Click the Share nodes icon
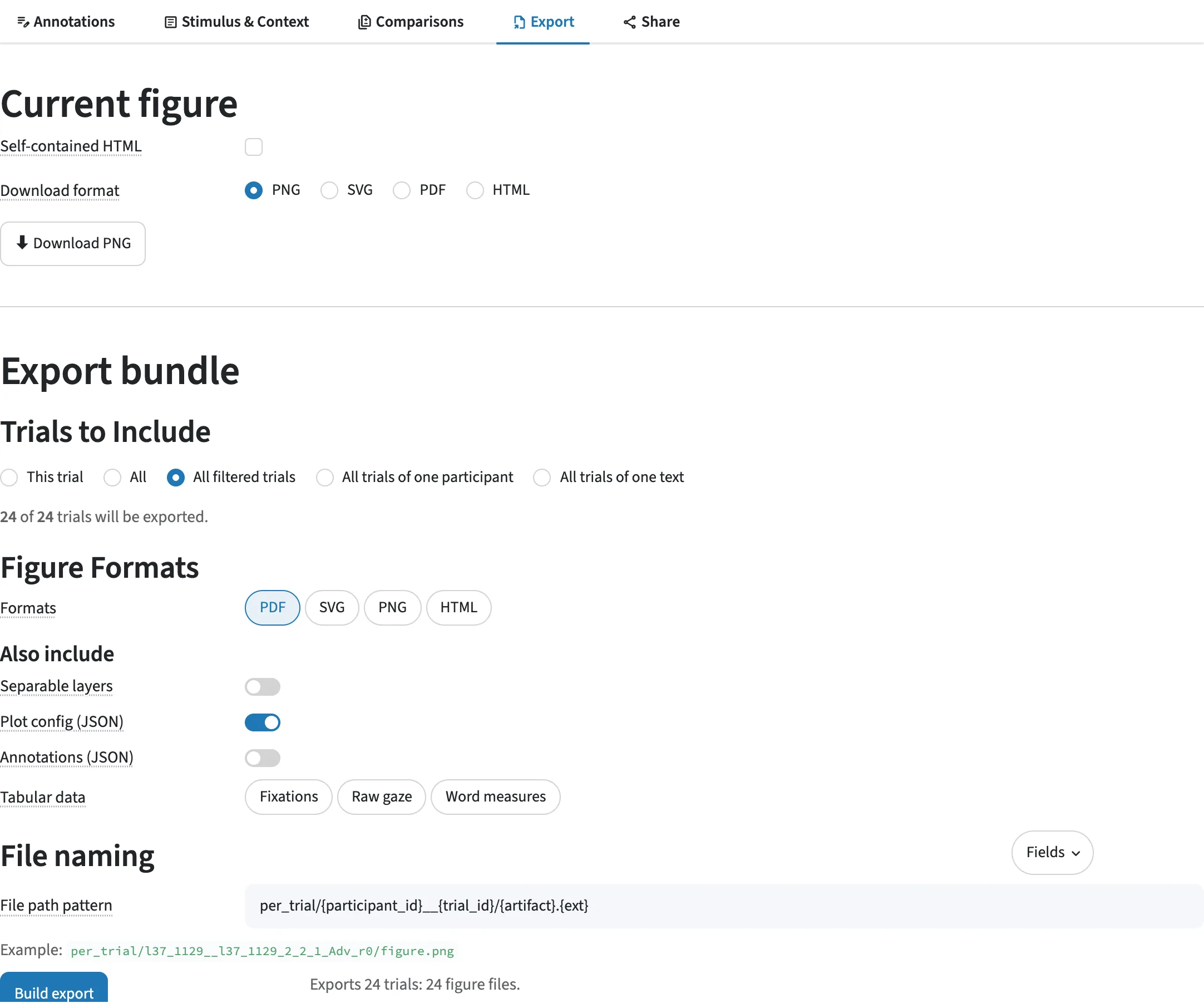This screenshot has width=1204, height=1003. point(629,22)
